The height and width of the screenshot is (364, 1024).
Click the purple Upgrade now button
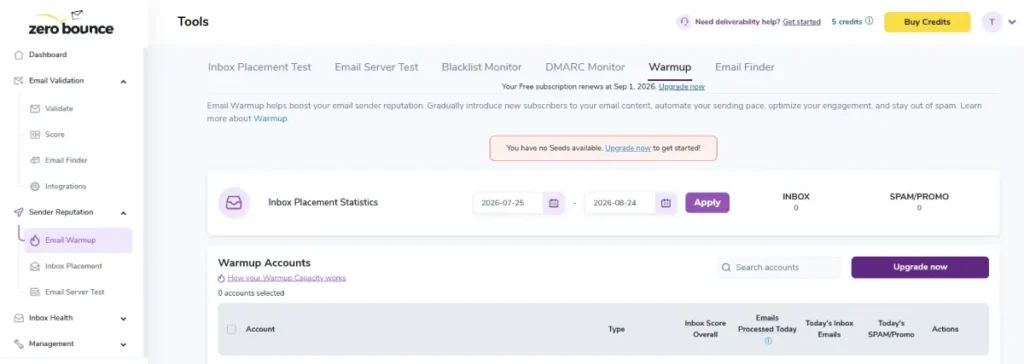pyautogui.click(x=920, y=267)
